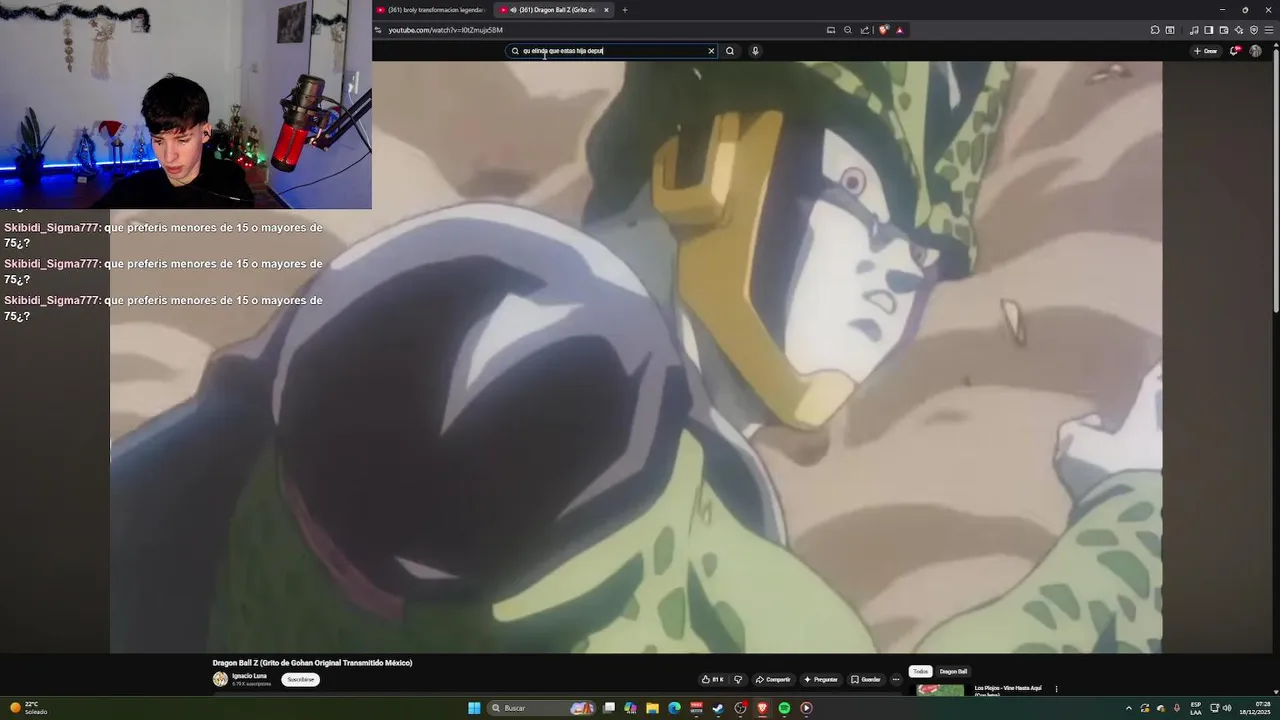Open options for Los Piojos suggested video
The height and width of the screenshot is (720, 1280).
(x=1056, y=688)
